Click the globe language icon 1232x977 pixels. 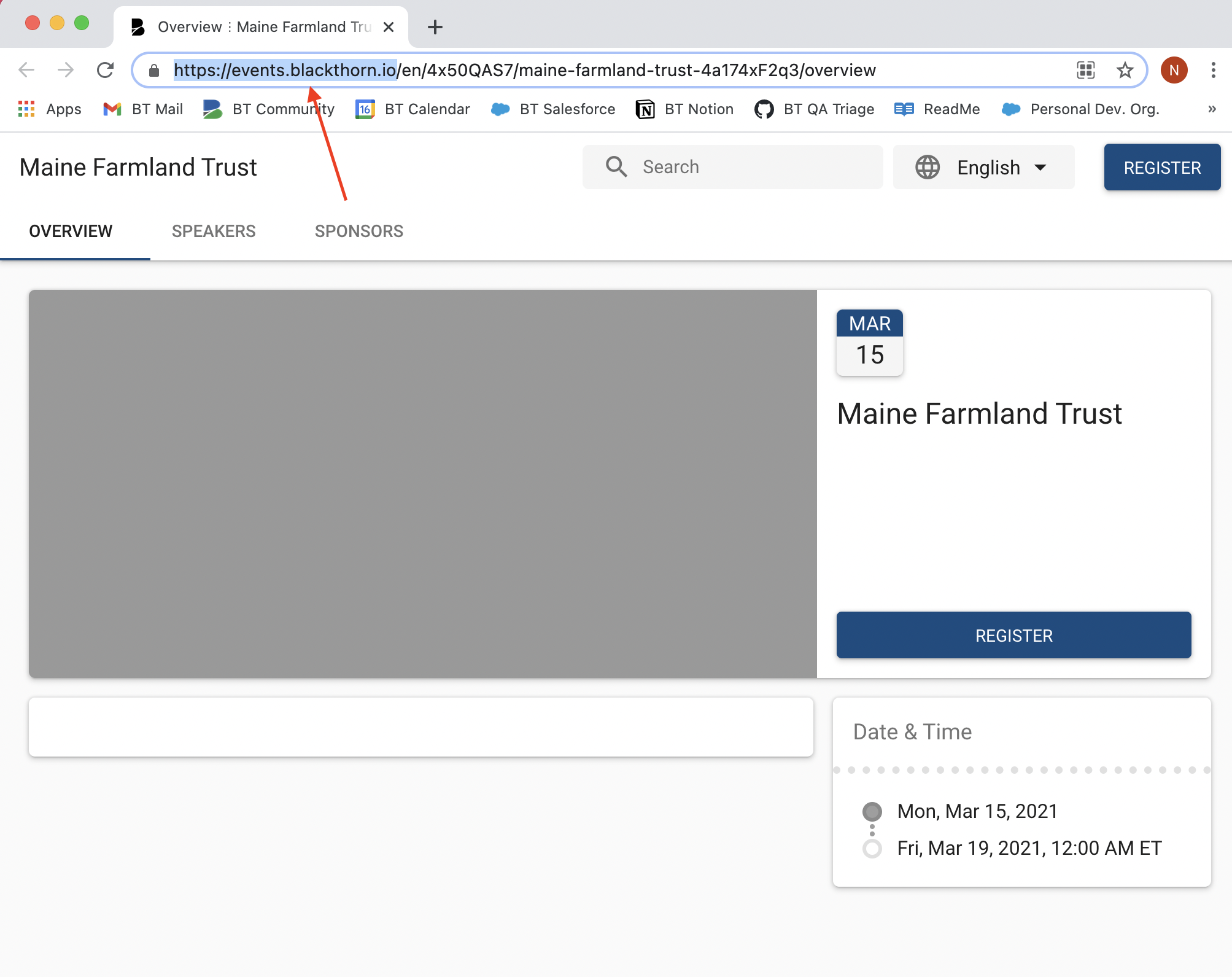click(x=928, y=167)
